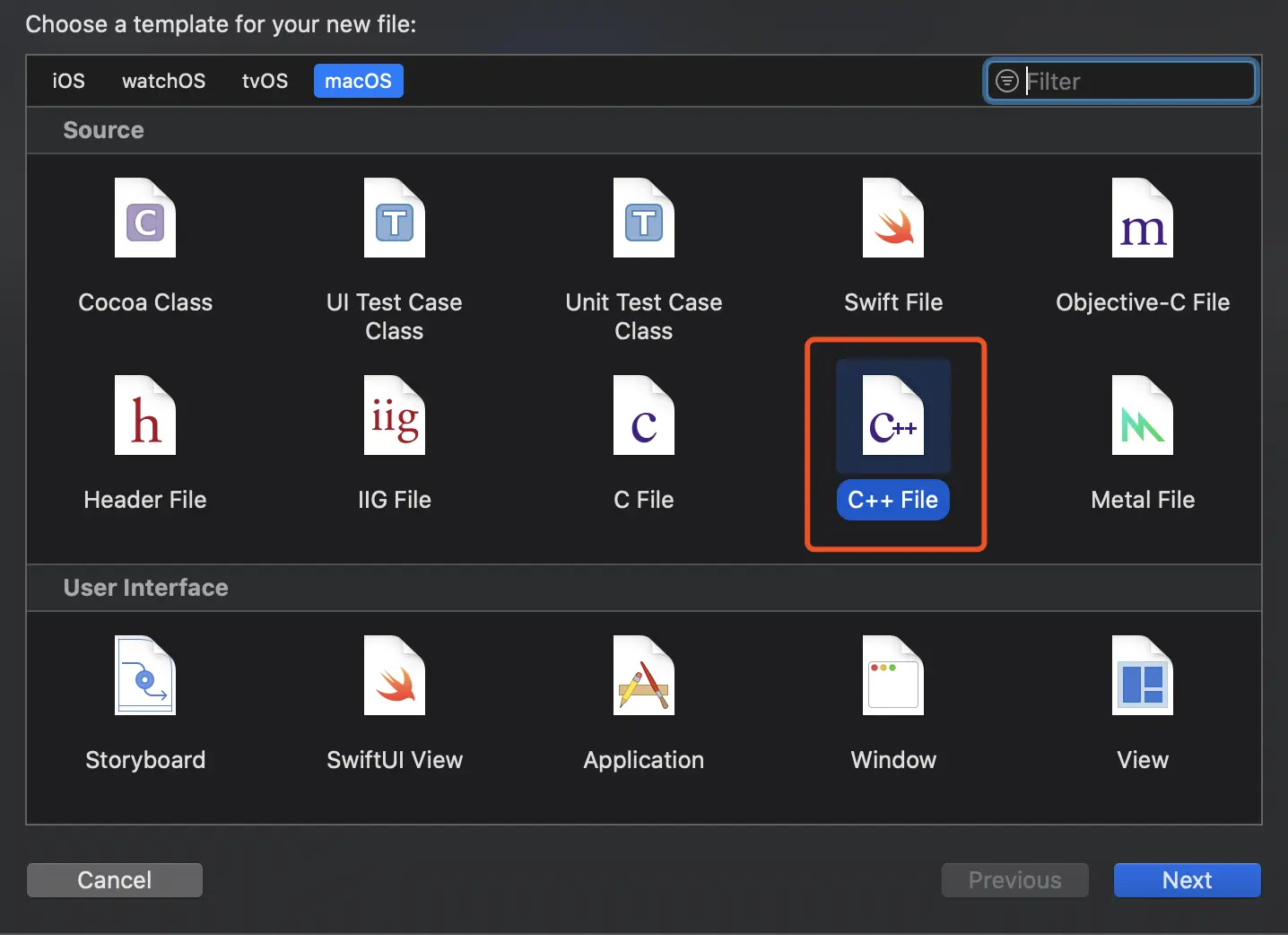Click the 'Cocoa Class' label
1288x935 pixels.
tap(145, 302)
